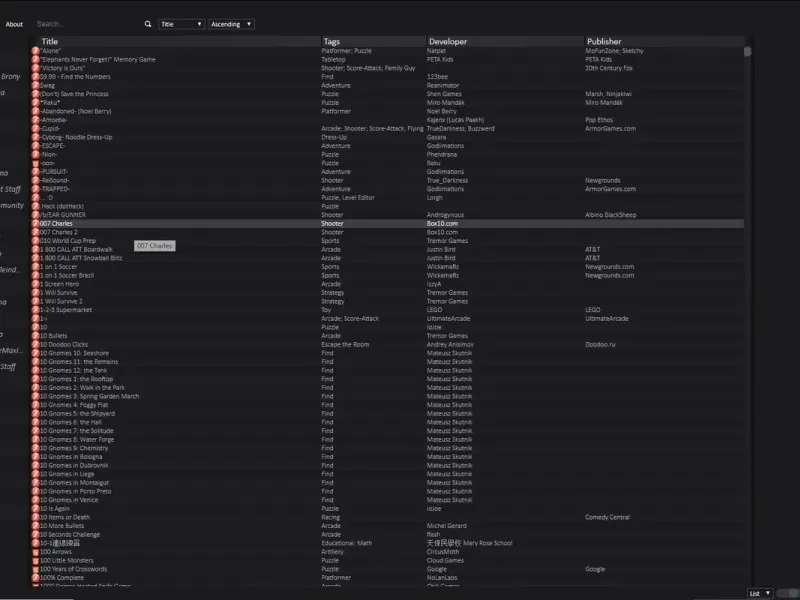Click into the Search input field

pos(88,24)
